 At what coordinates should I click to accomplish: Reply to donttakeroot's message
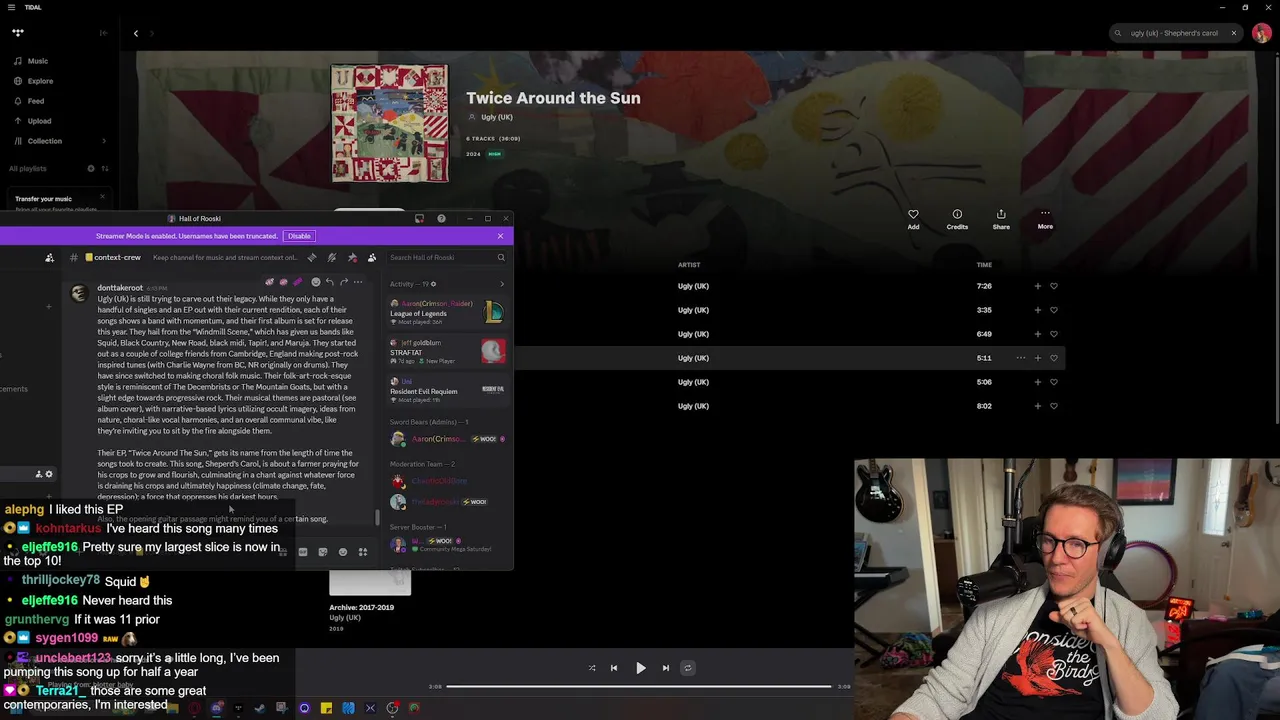(x=329, y=282)
